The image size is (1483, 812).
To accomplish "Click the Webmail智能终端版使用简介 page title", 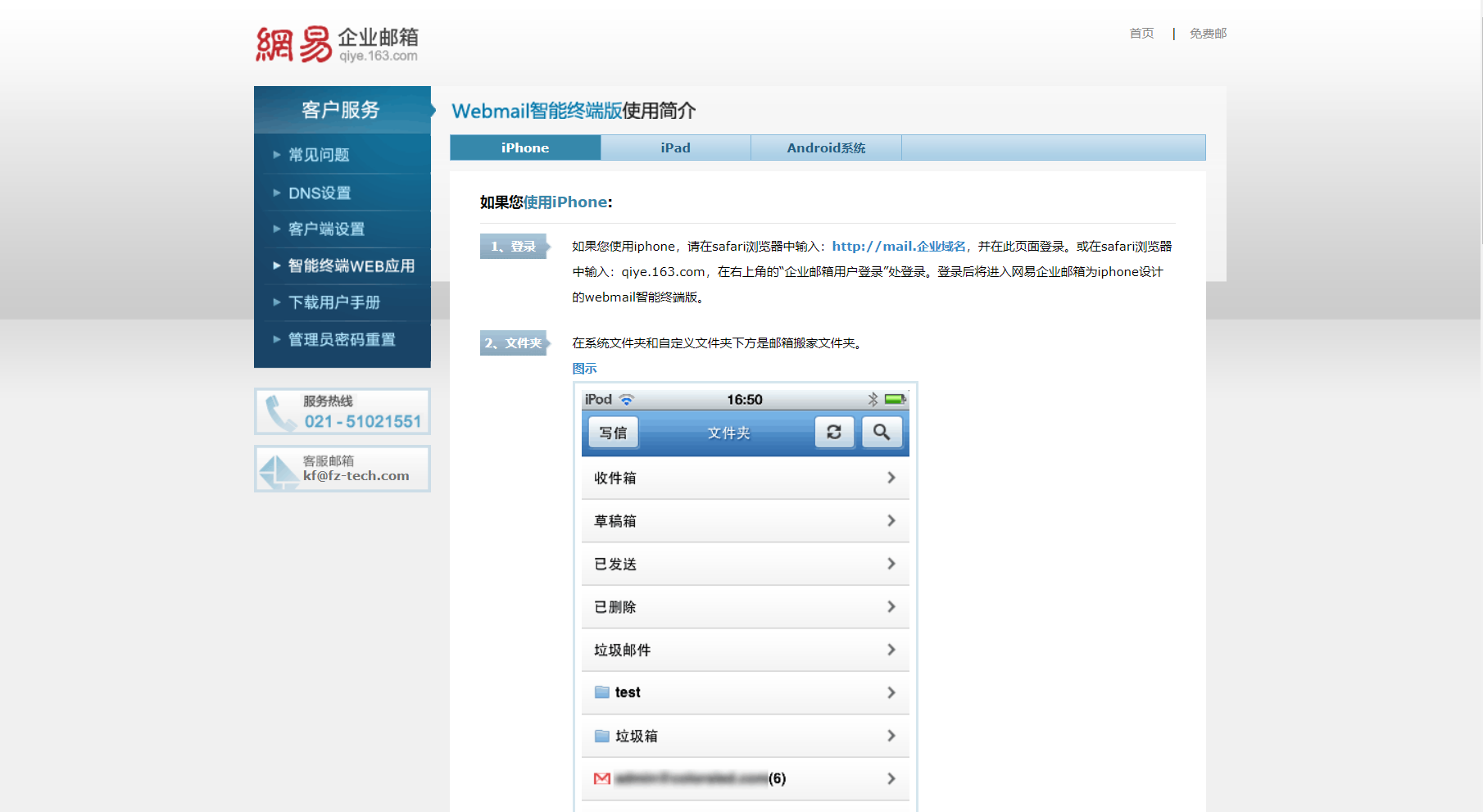I will (574, 111).
